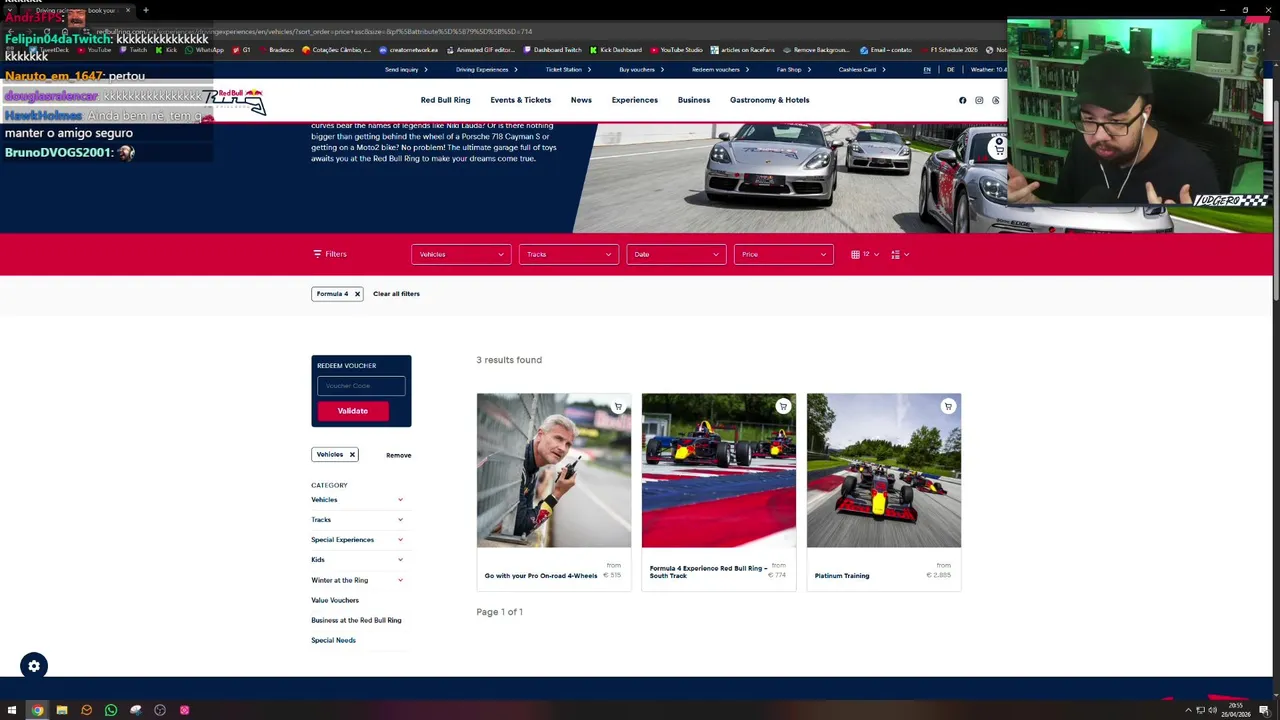This screenshot has height=720, width=1280.
Task: Open the list view sort selector
Action: pos(900,254)
